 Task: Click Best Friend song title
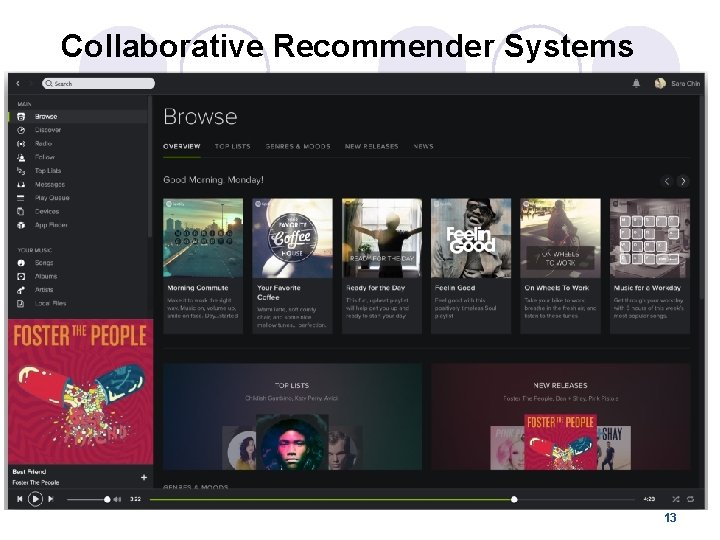[x=29, y=472]
